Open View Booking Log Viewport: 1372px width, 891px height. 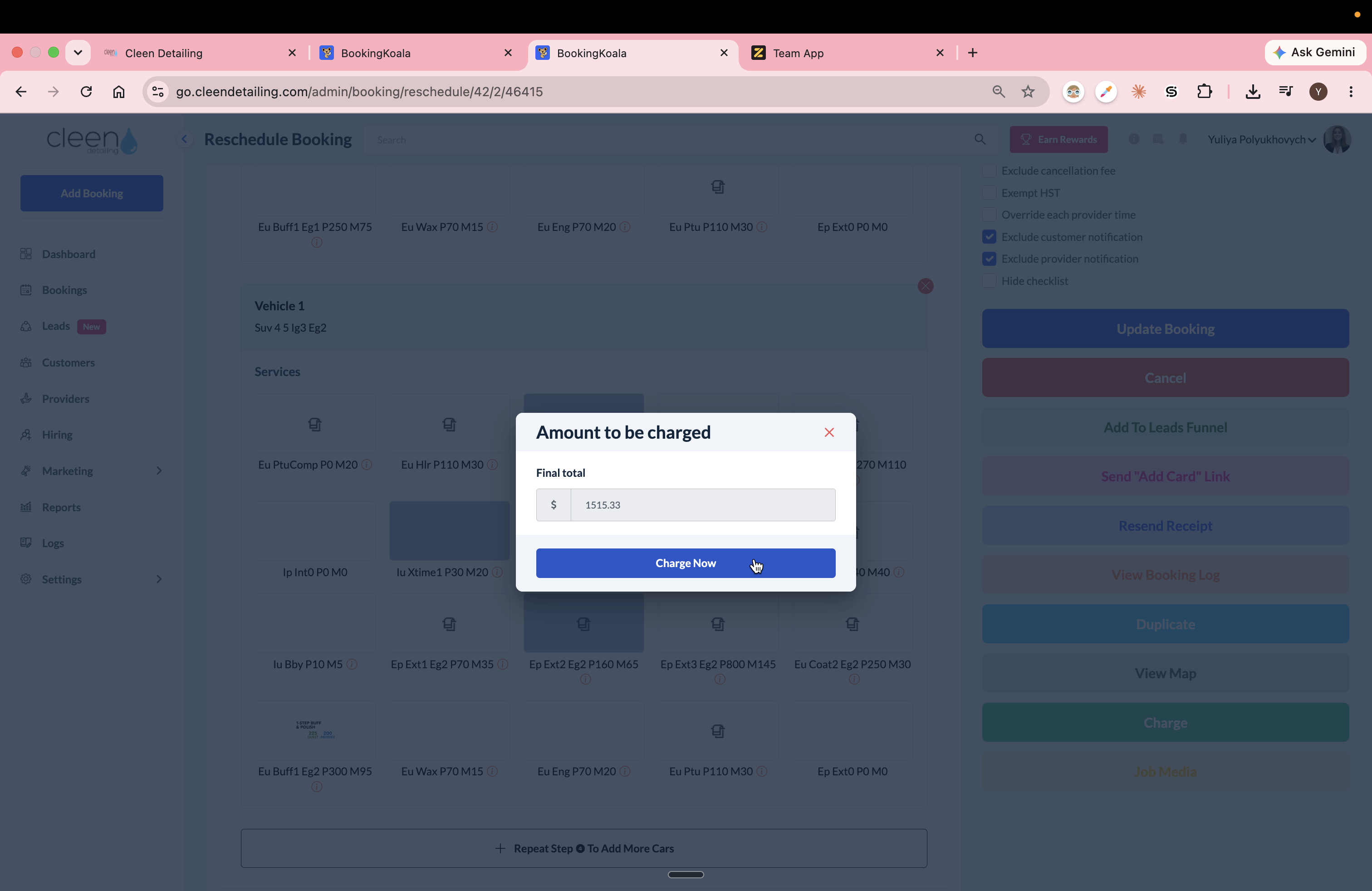click(1165, 575)
